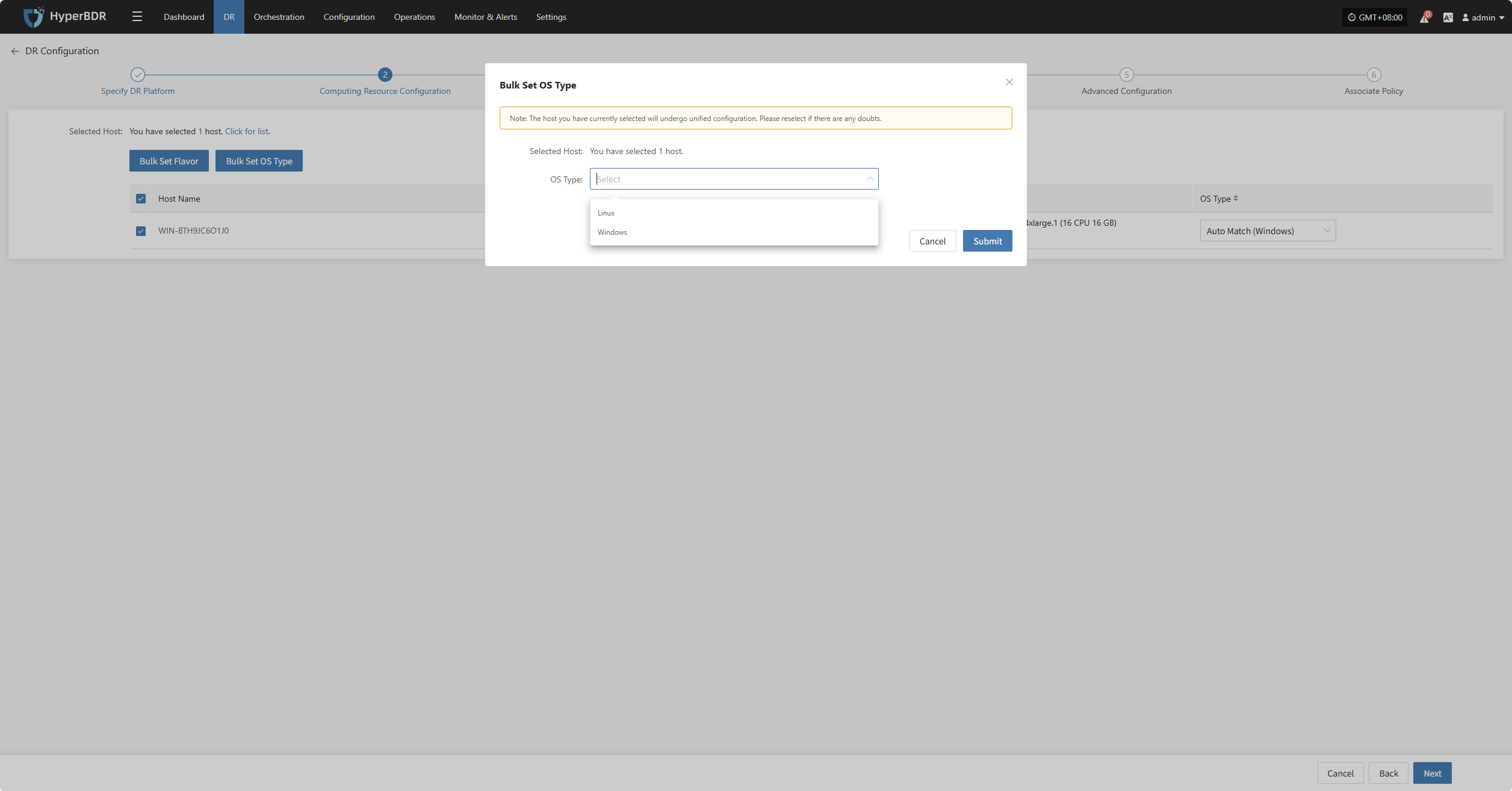The width and height of the screenshot is (1512, 791).
Task: Click the Computing Resource Configuration label
Action: 385,91
